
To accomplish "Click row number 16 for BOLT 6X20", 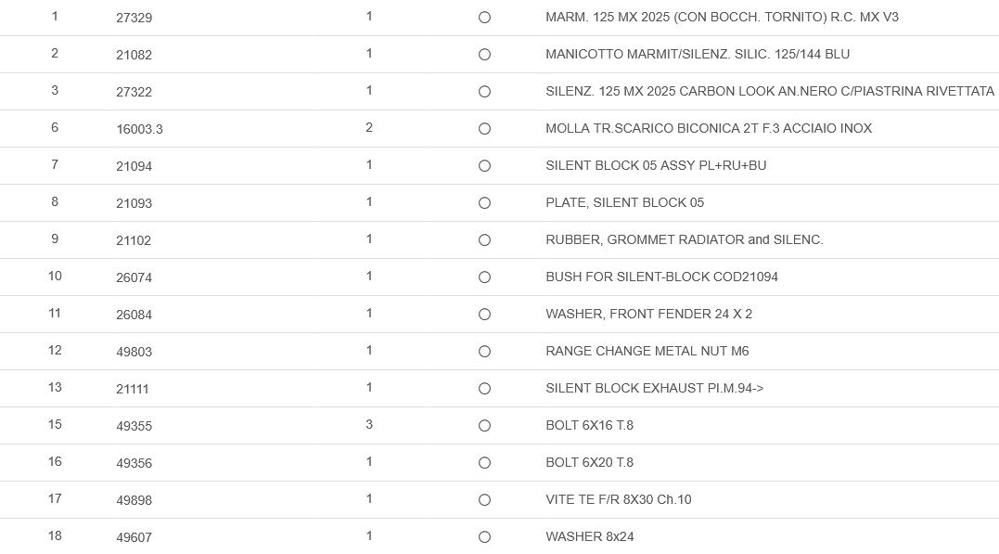I will pos(55,462).
